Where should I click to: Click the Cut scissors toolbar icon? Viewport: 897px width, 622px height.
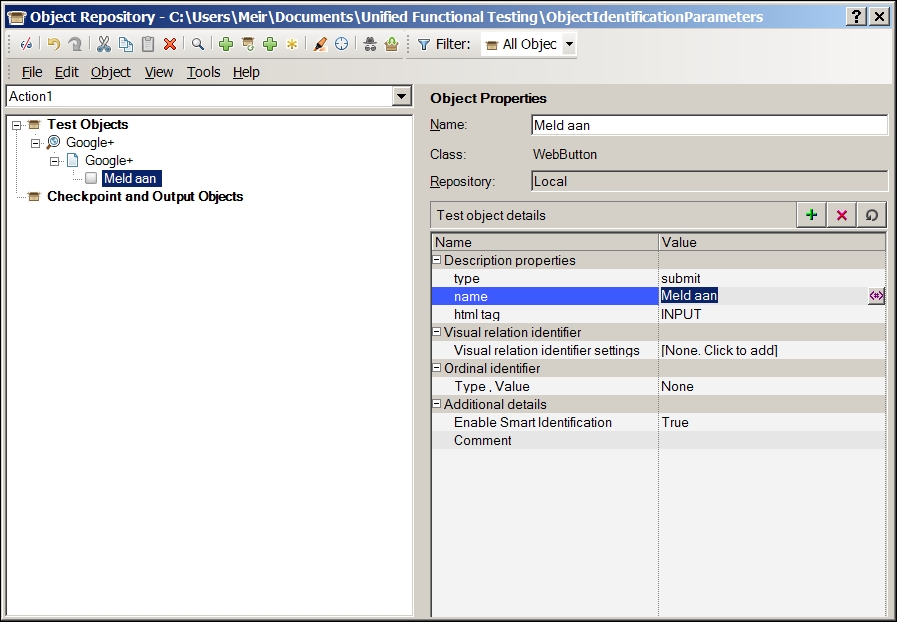click(x=104, y=44)
